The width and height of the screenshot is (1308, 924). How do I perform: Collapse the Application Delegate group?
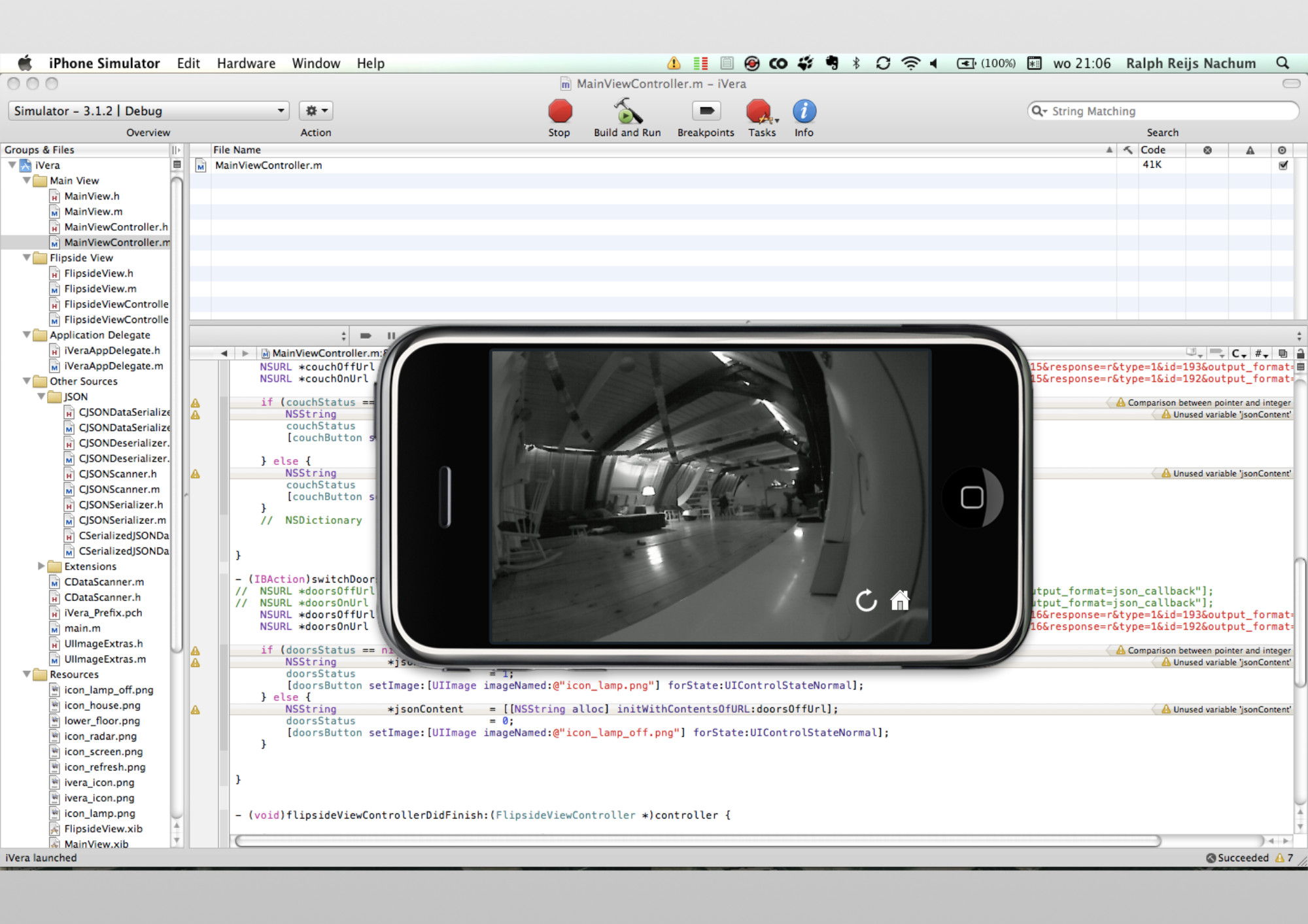[26, 335]
